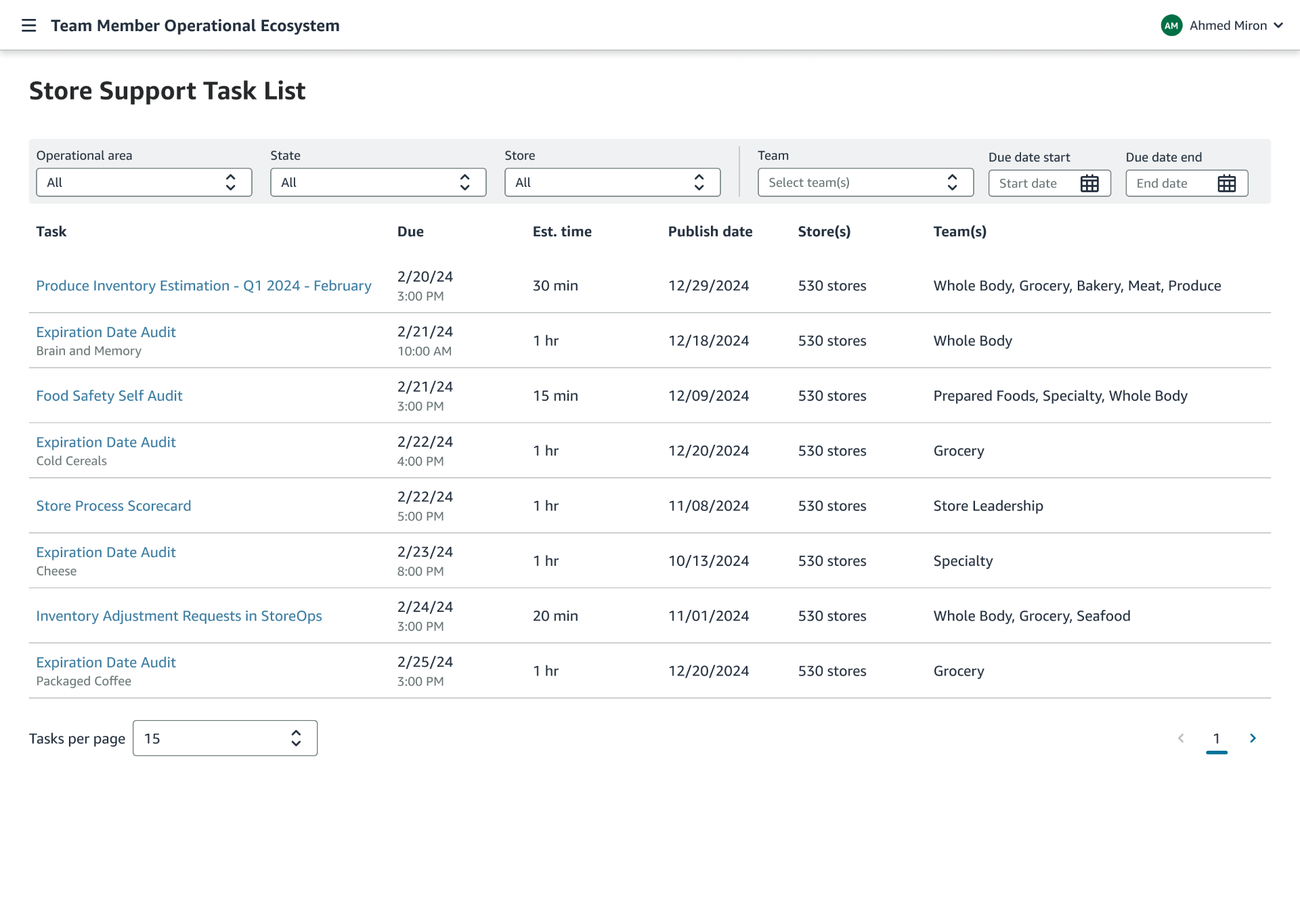The width and height of the screenshot is (1300, 924).
Task: Click the 2/25/24 due date cell
Action: [425, 662]
